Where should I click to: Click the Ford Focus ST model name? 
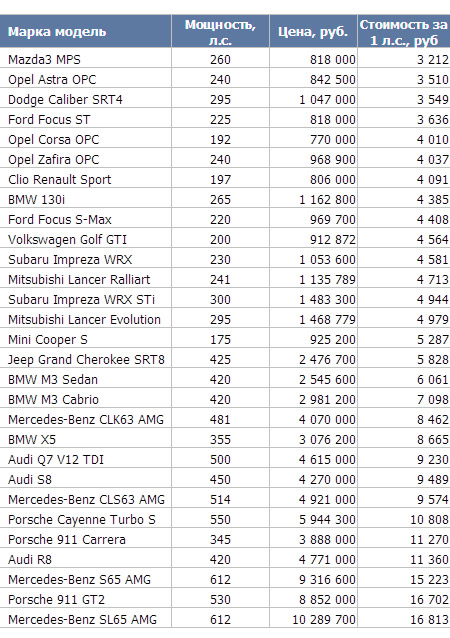tap(49, 119)
